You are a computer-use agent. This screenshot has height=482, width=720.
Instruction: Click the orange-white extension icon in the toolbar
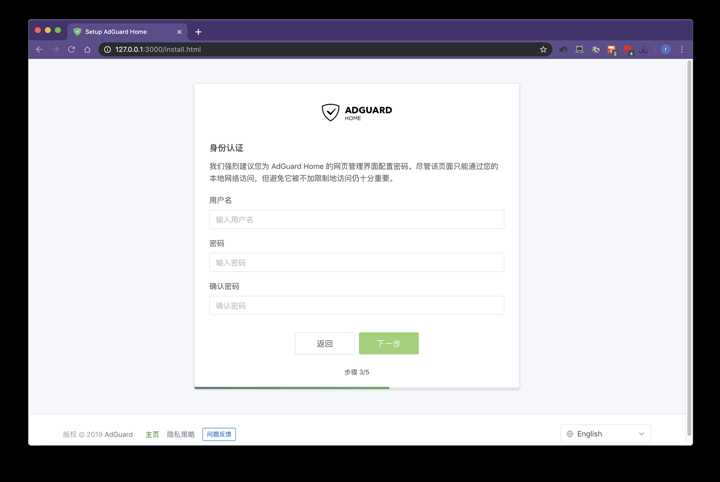point(612,50)
